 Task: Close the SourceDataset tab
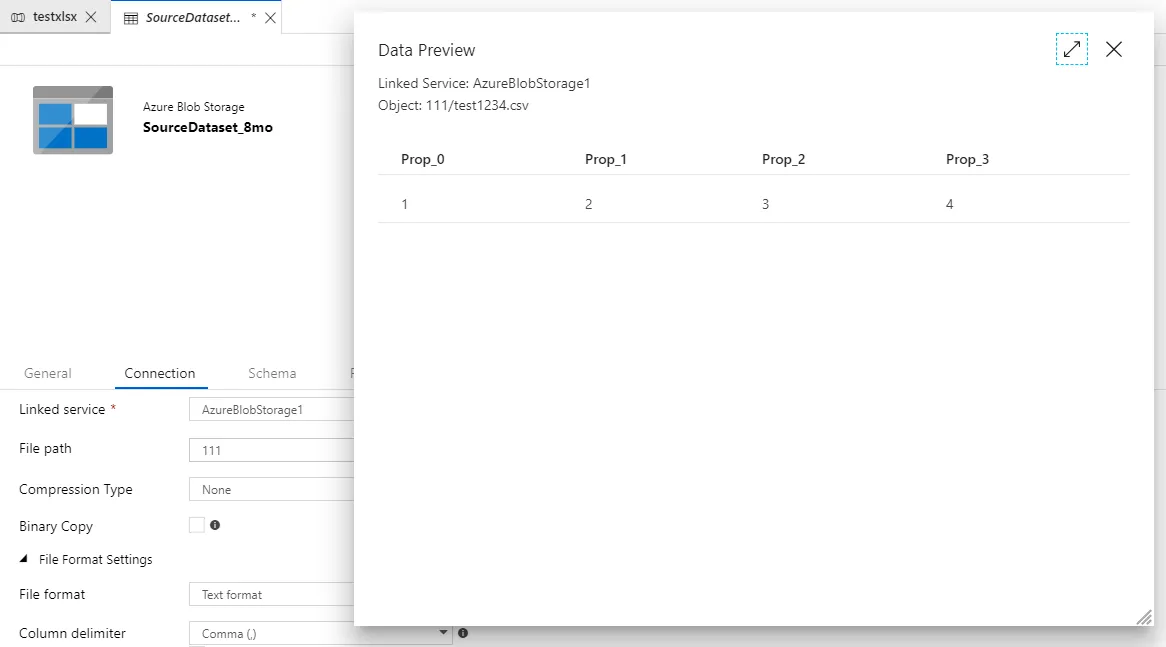(270, 18)
